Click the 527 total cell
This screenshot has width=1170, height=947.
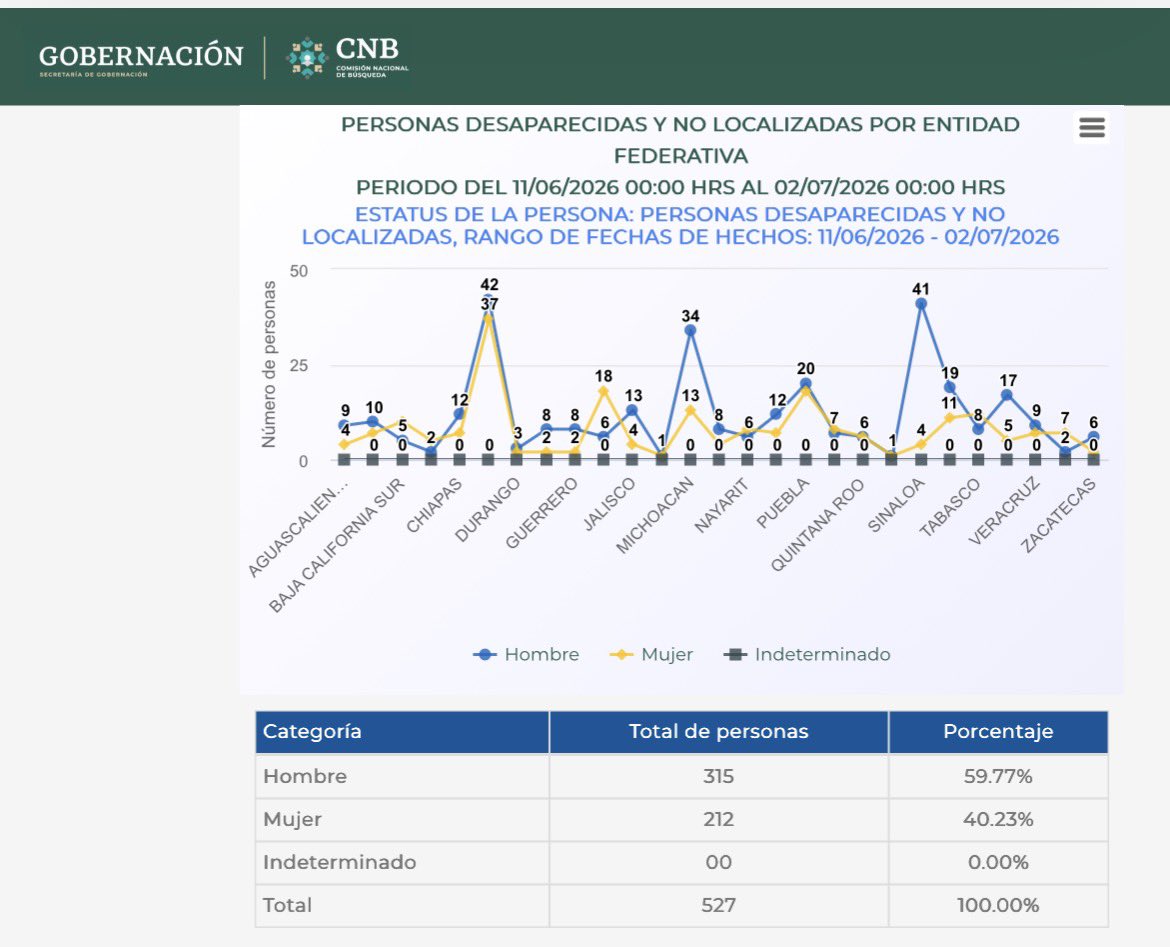(x=719, y=905)
